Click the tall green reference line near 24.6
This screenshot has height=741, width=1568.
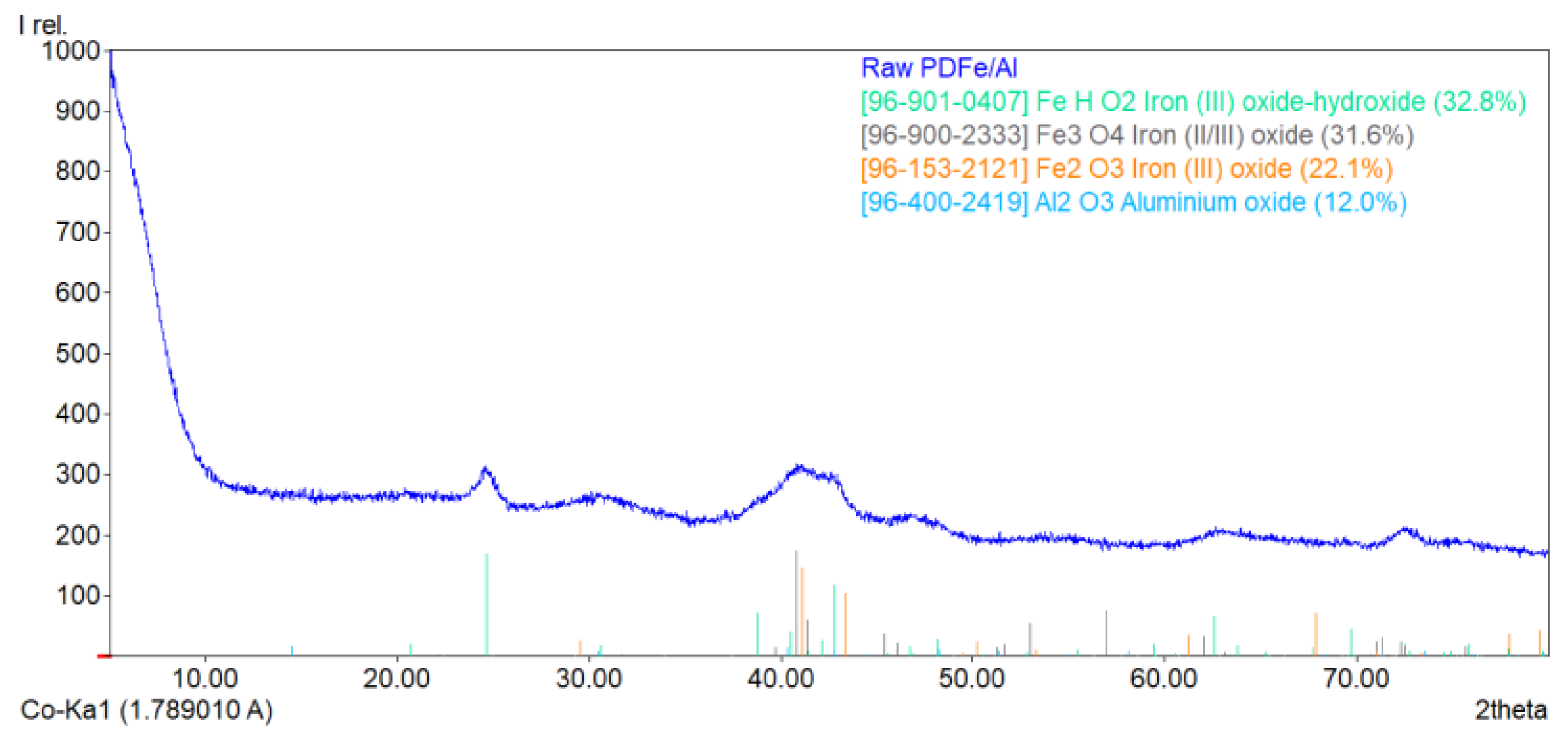(487, 604)
